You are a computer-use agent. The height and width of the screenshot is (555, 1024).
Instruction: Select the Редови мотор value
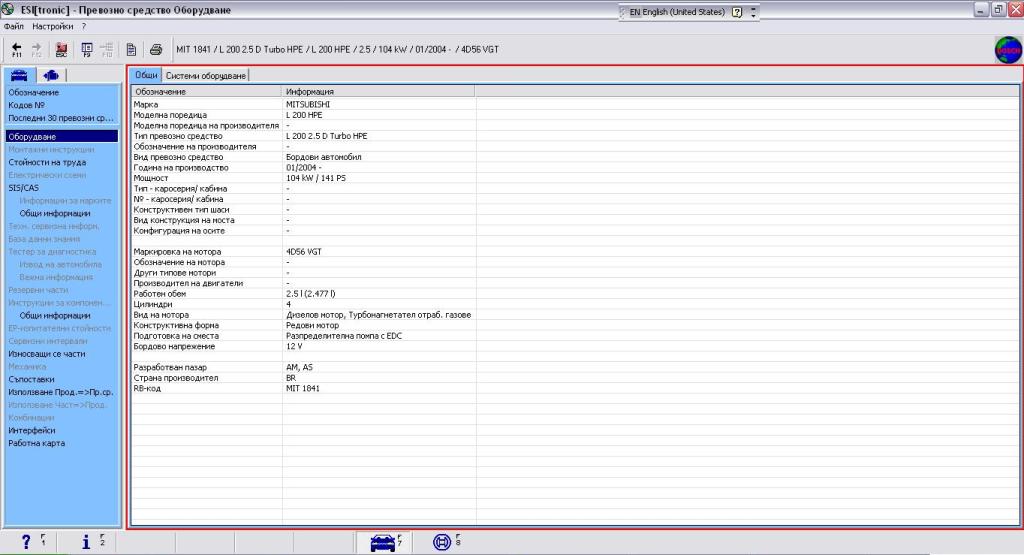[x=312, y=325]
